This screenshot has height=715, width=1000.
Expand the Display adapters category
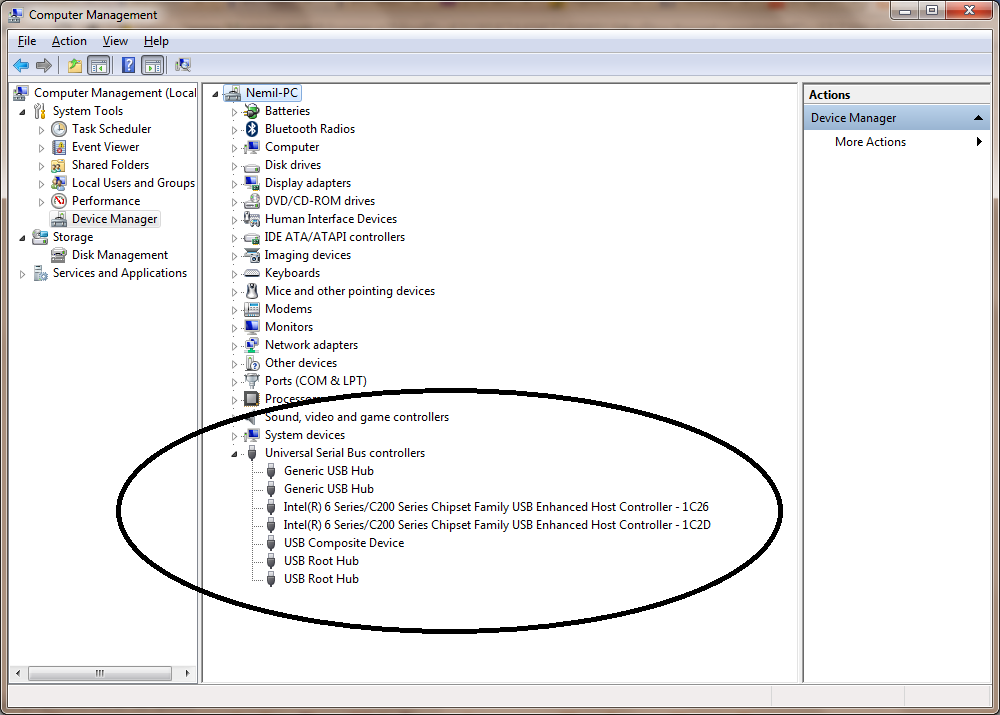235,182
